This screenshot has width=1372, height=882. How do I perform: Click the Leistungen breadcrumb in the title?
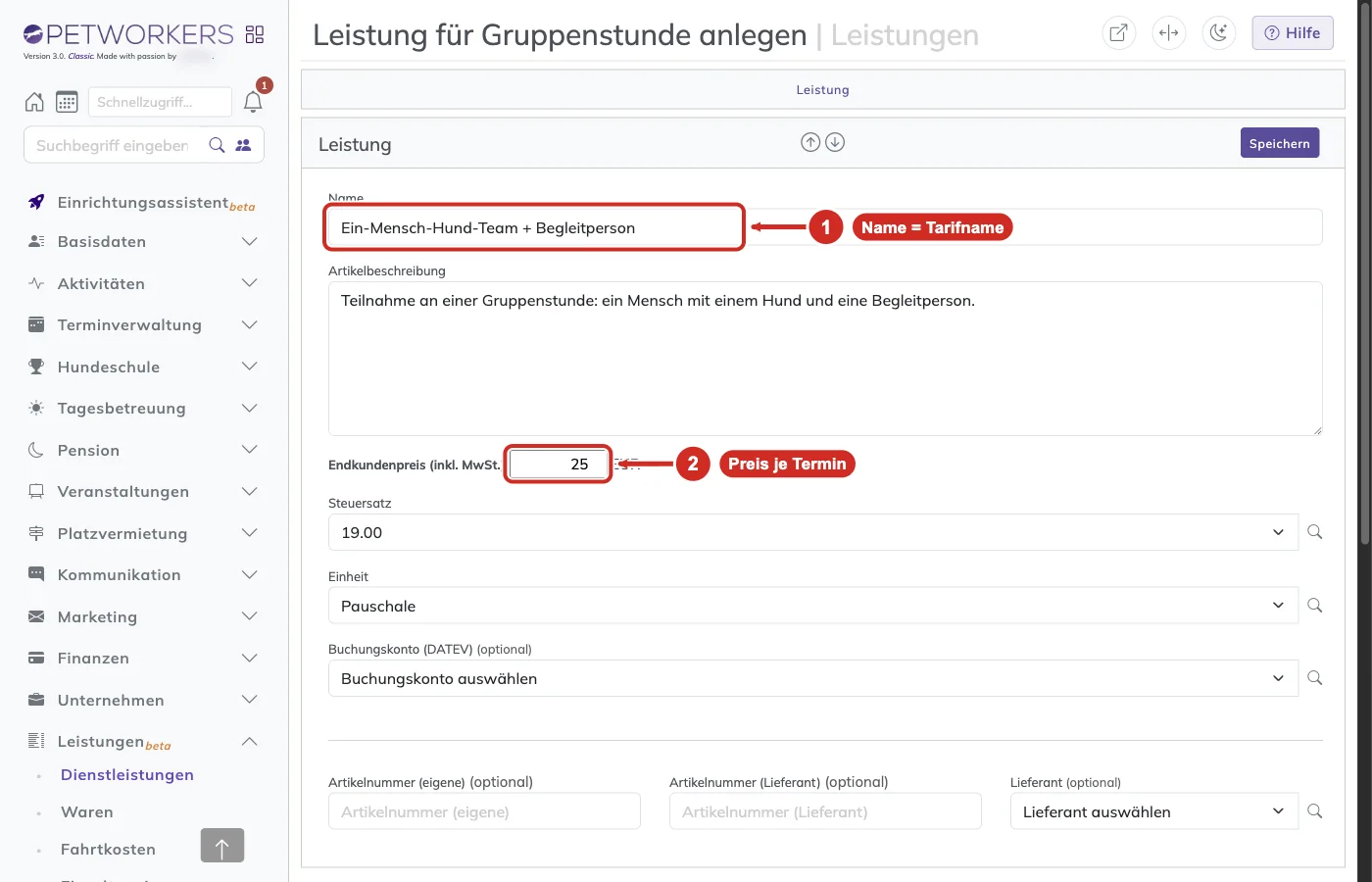coord(905,35)
